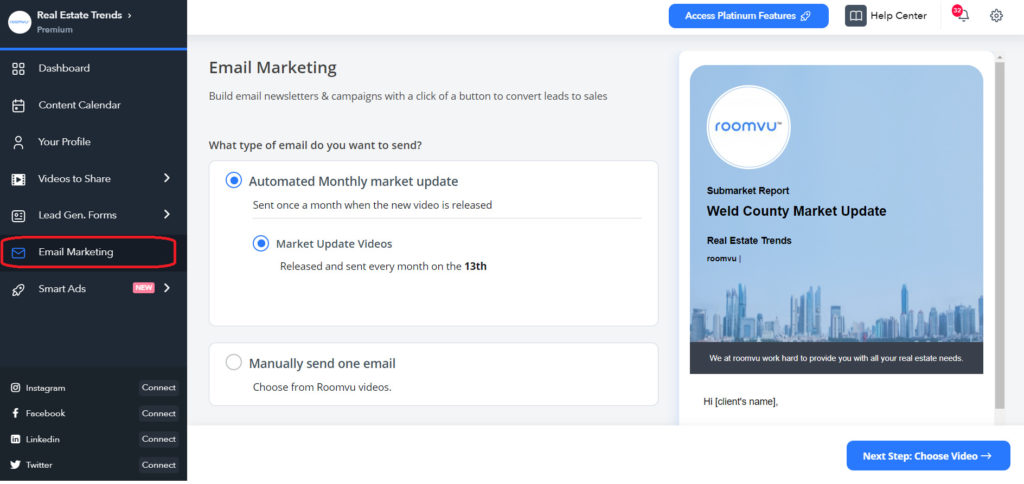
Task: Open settings via the gear icon
Action: [x=996, y=16]
